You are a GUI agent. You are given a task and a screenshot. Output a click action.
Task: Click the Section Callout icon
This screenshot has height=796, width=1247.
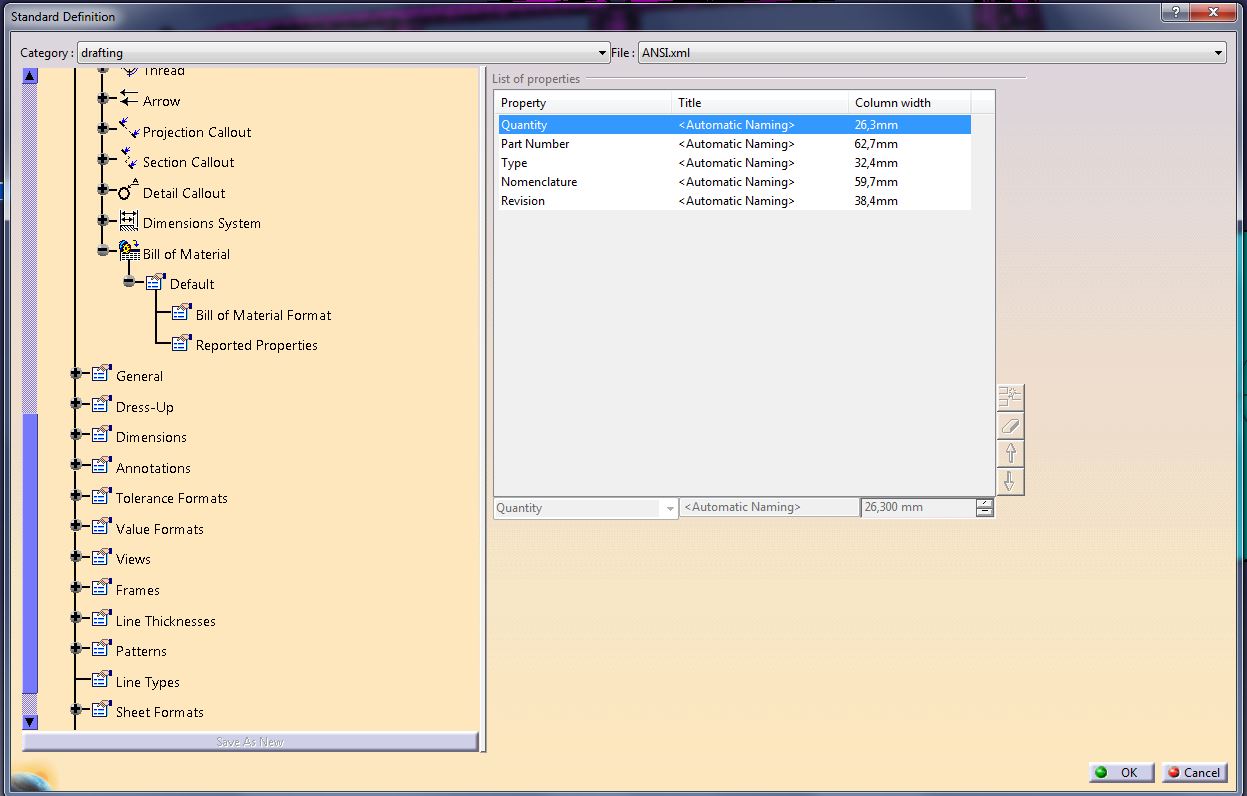pos(129,160)
